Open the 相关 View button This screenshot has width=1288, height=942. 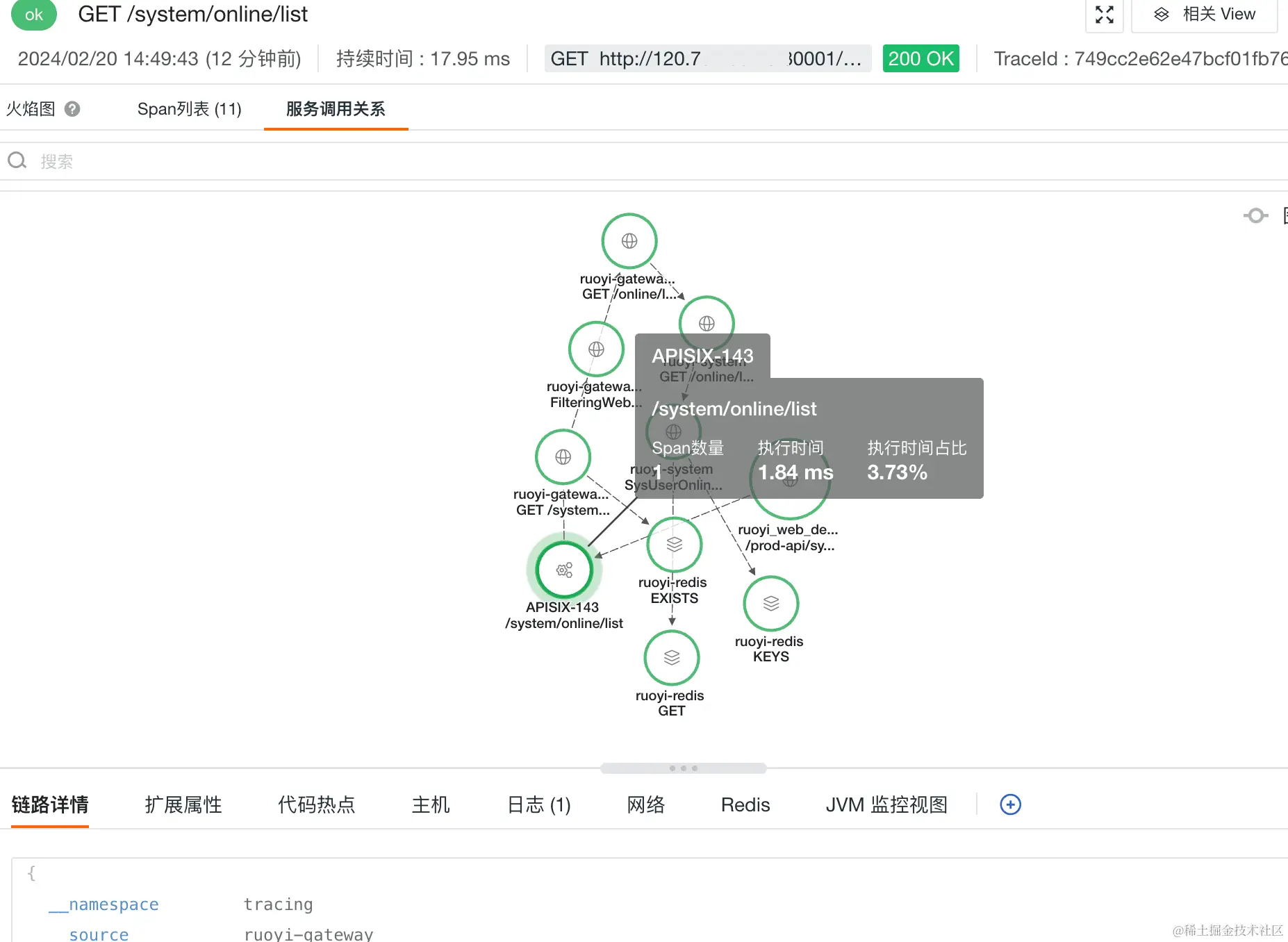pyautogui.click(x=1204, y=15)
